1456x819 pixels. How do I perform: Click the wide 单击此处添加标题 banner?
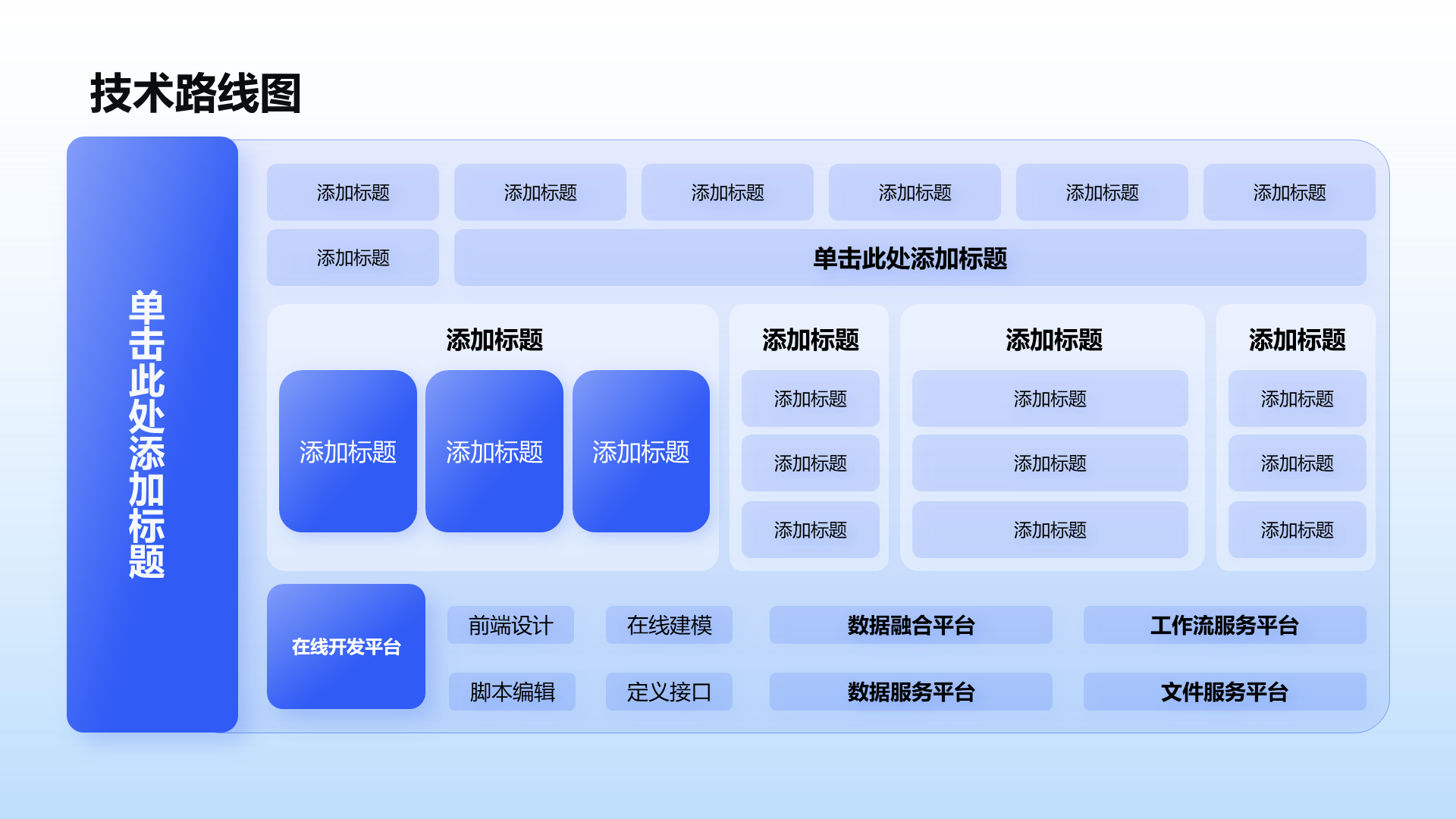click(910, 258)
